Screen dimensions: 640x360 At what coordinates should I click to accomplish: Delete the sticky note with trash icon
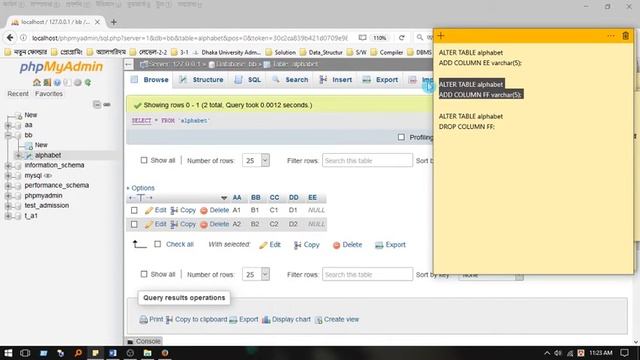click(625, 36)
